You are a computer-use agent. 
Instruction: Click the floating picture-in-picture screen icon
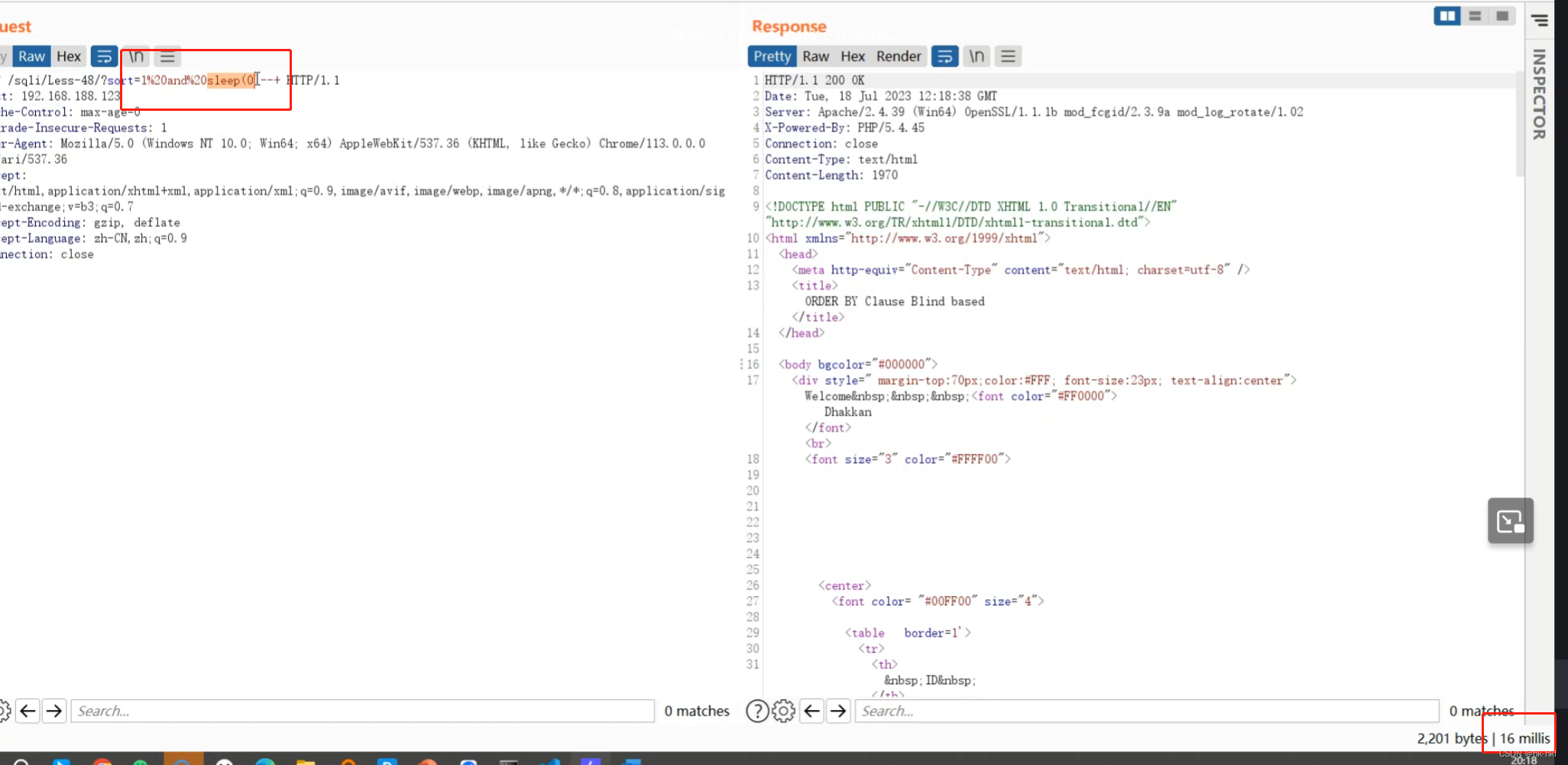1511,521
